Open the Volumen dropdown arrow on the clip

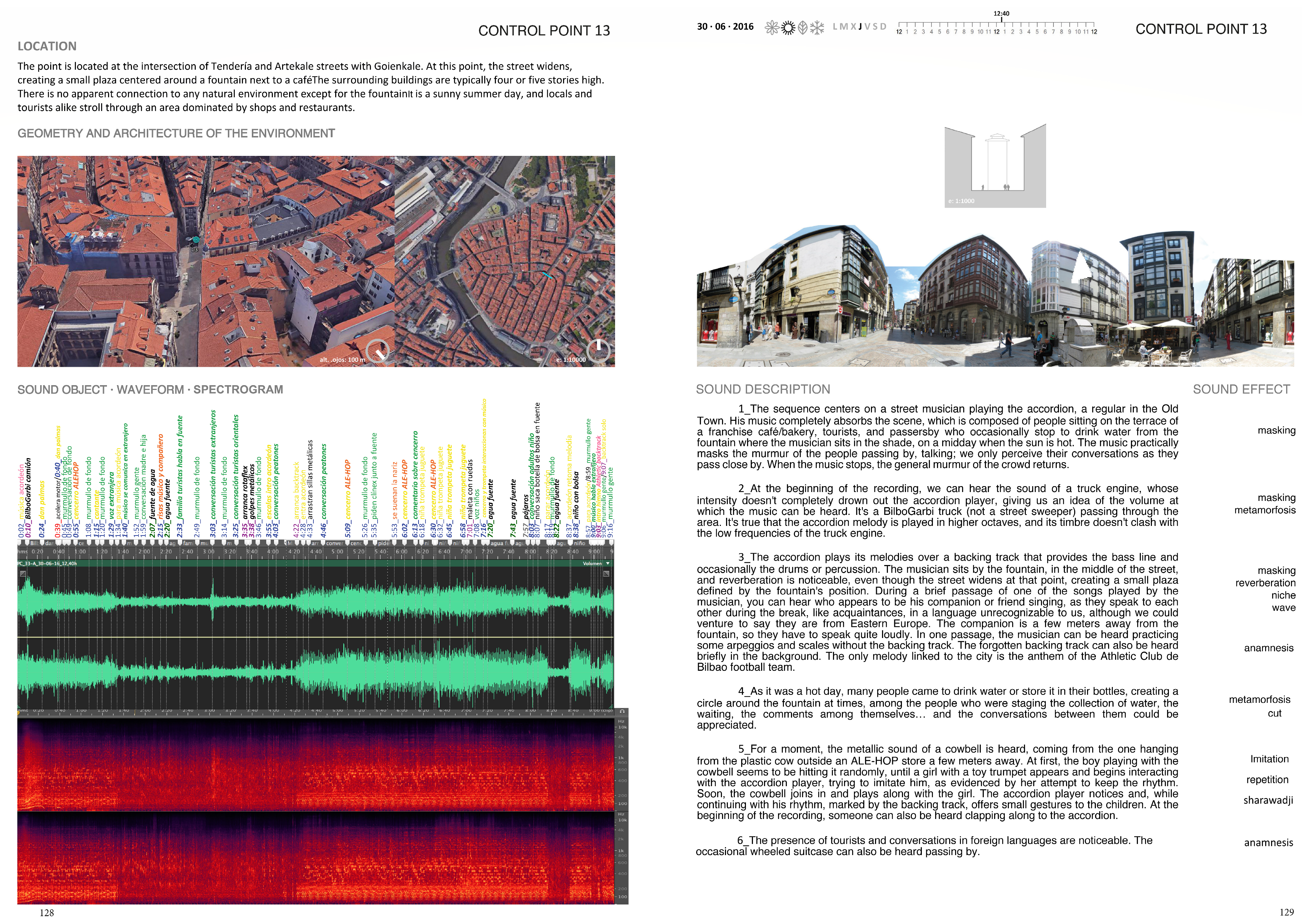coord(608,563)
